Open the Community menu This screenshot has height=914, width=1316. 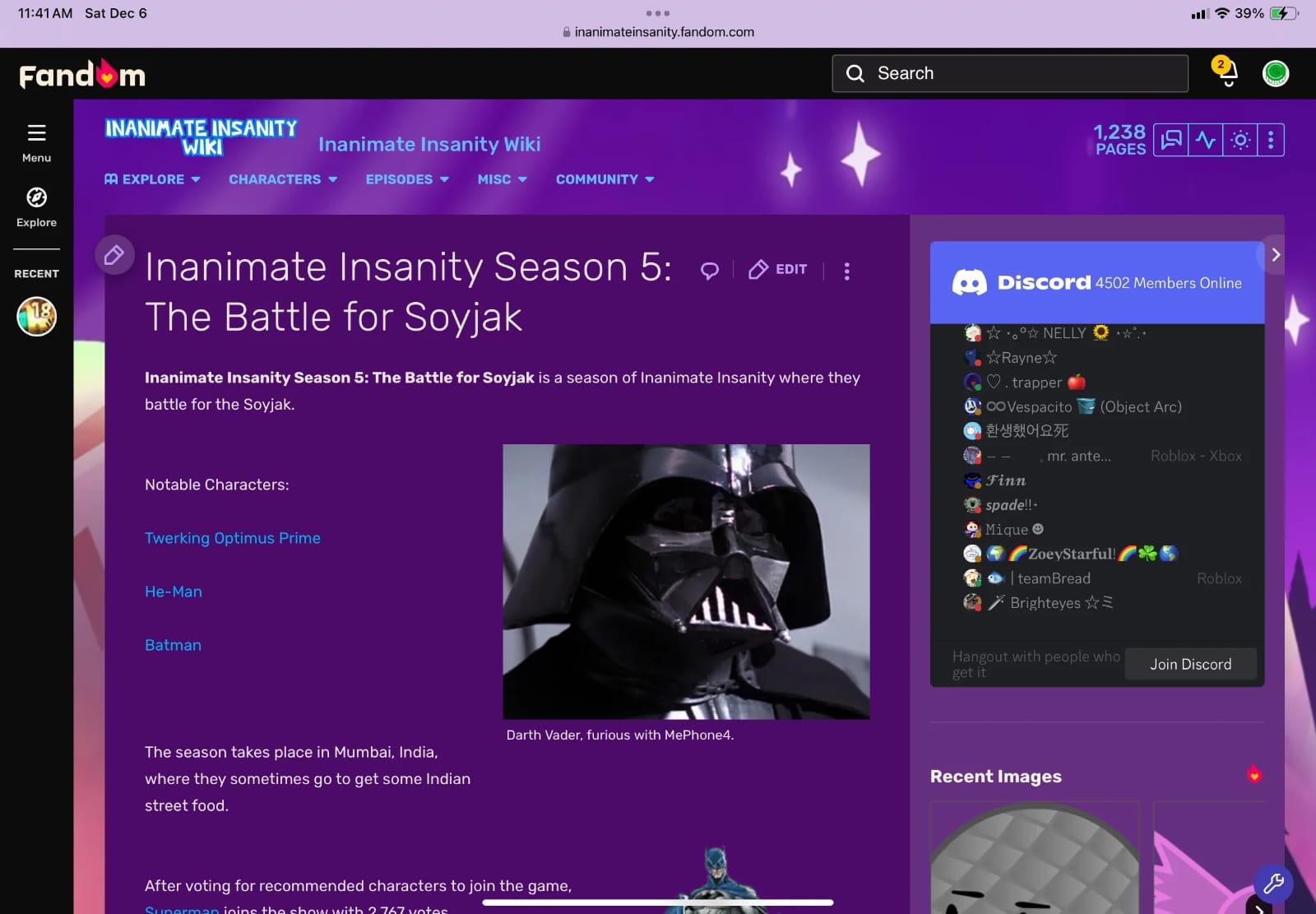pos(605,179)
